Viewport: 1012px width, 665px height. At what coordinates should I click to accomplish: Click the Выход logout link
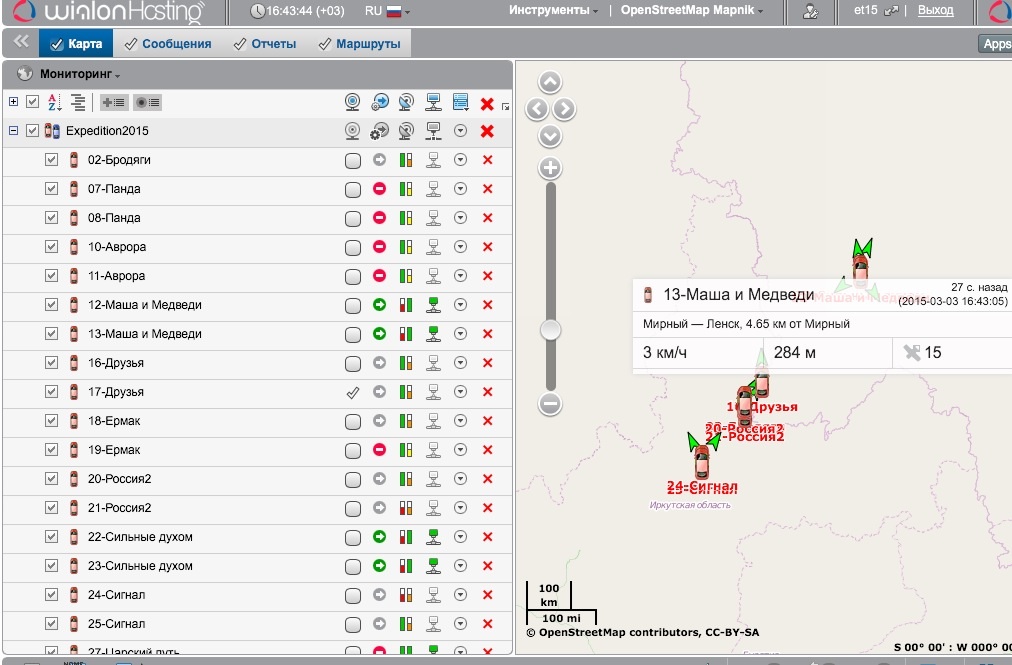tap(935, 11)
